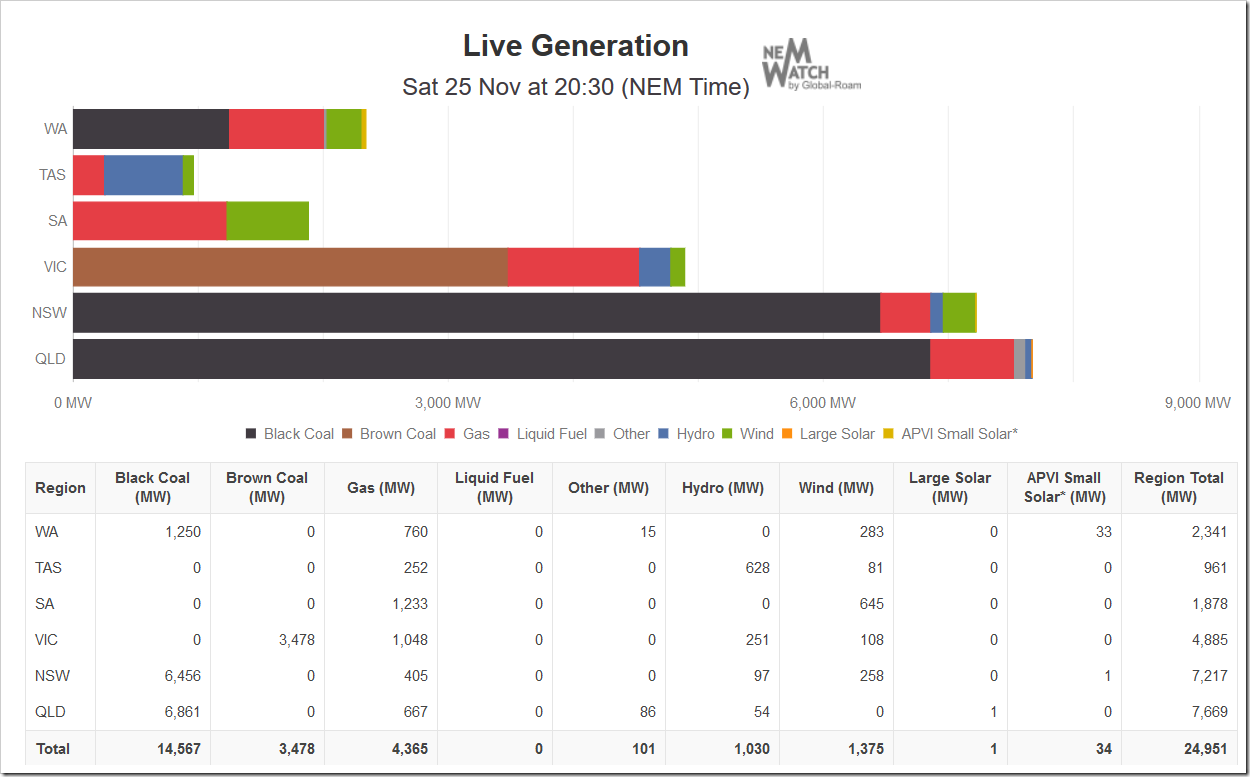Click the TAS hydro bar segment
The height and width of the screenshot is (777, 1250).
pyautogui.click(x=143, y=175)
